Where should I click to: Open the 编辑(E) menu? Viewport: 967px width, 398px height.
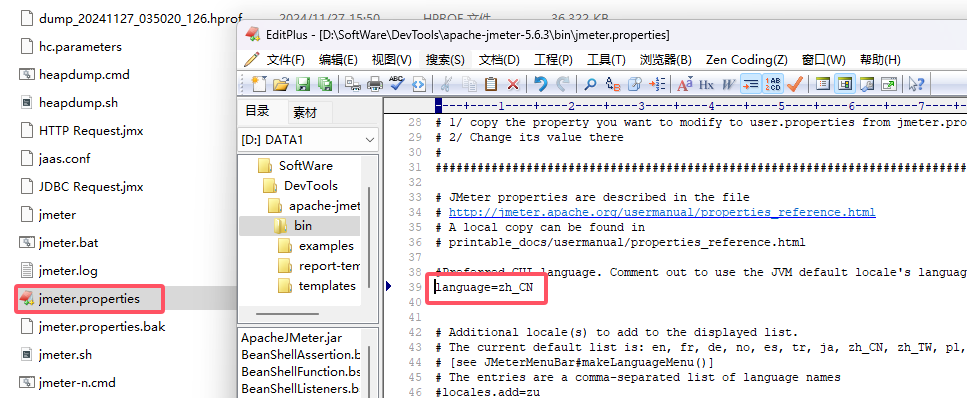(x=338, y=60)
